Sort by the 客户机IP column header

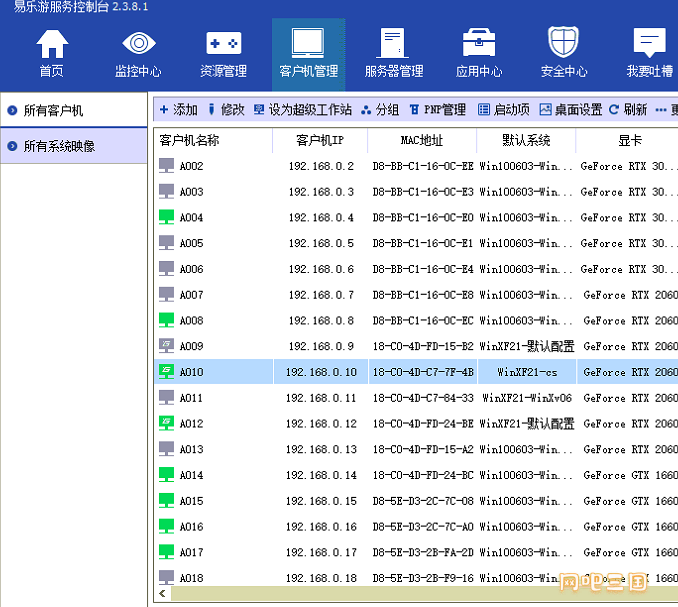pos(320,140)
